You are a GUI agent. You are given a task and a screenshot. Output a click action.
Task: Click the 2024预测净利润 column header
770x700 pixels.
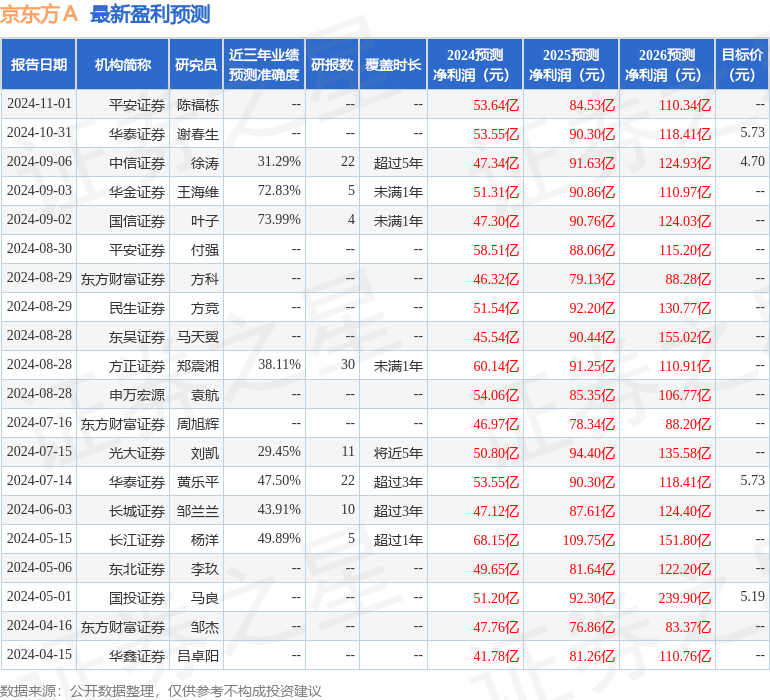[x=475, y=64]
